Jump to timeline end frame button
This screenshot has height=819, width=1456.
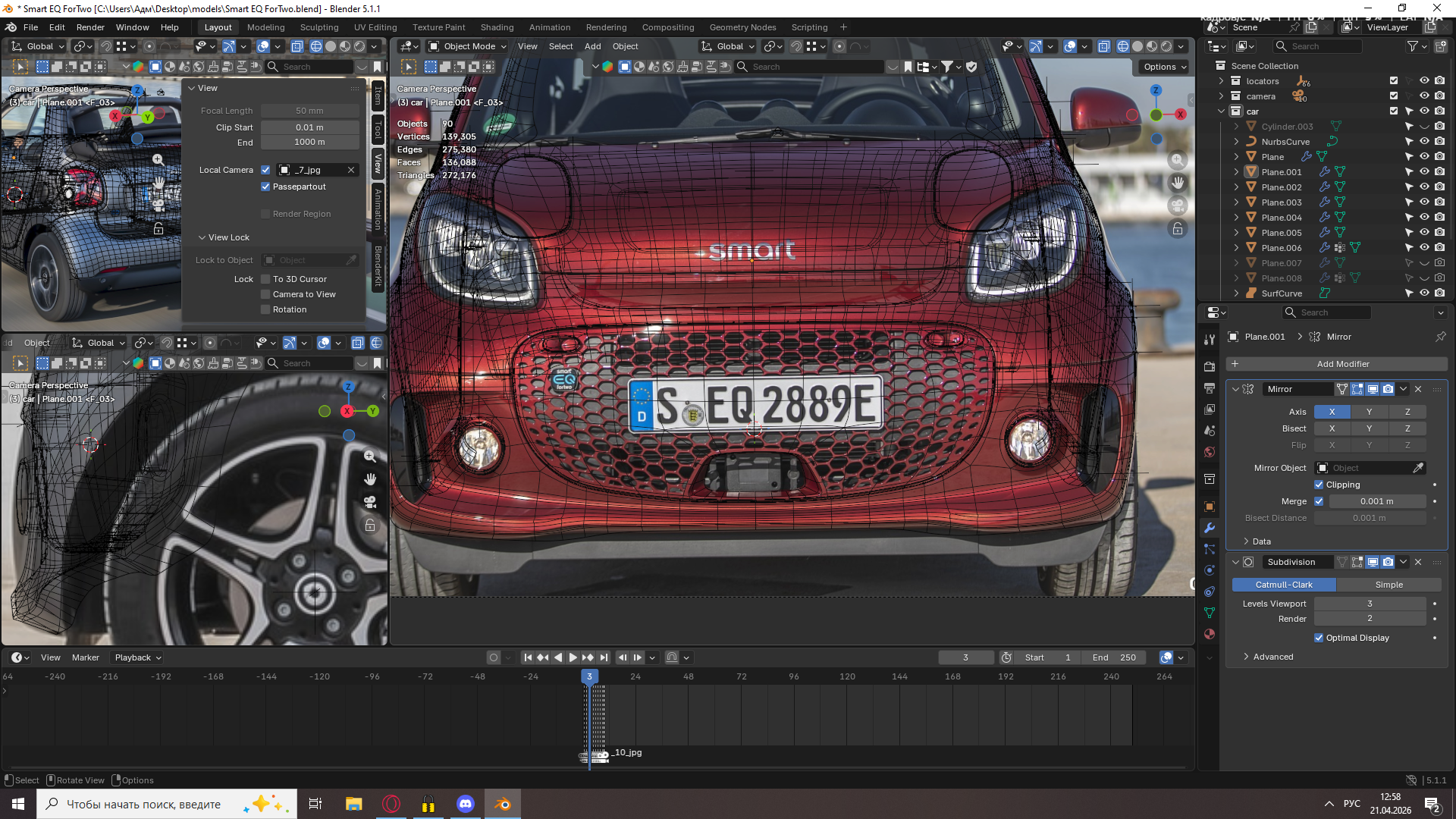pyautogui.click(x=604, y=657)
